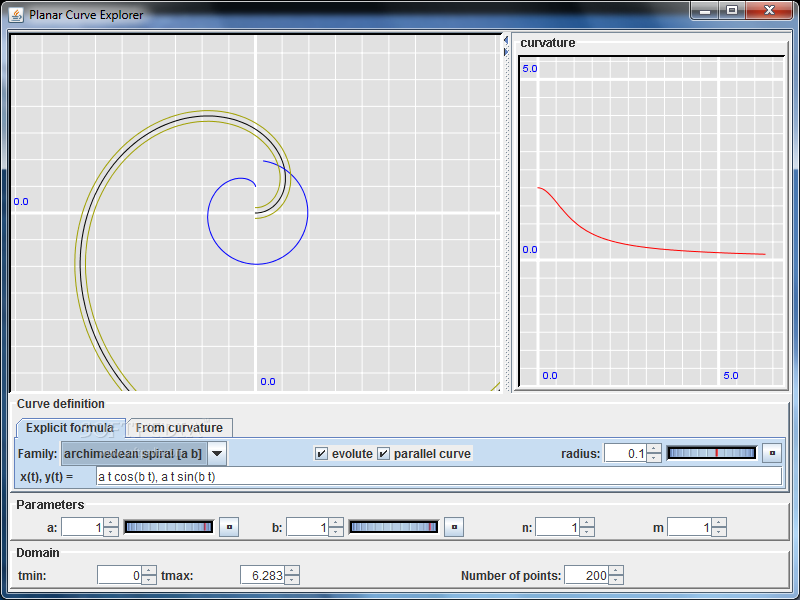Image resolution: width=800 pixels, height=600 pixels.
Task: Increase radius with the up stepper
Action: (654, 448)
